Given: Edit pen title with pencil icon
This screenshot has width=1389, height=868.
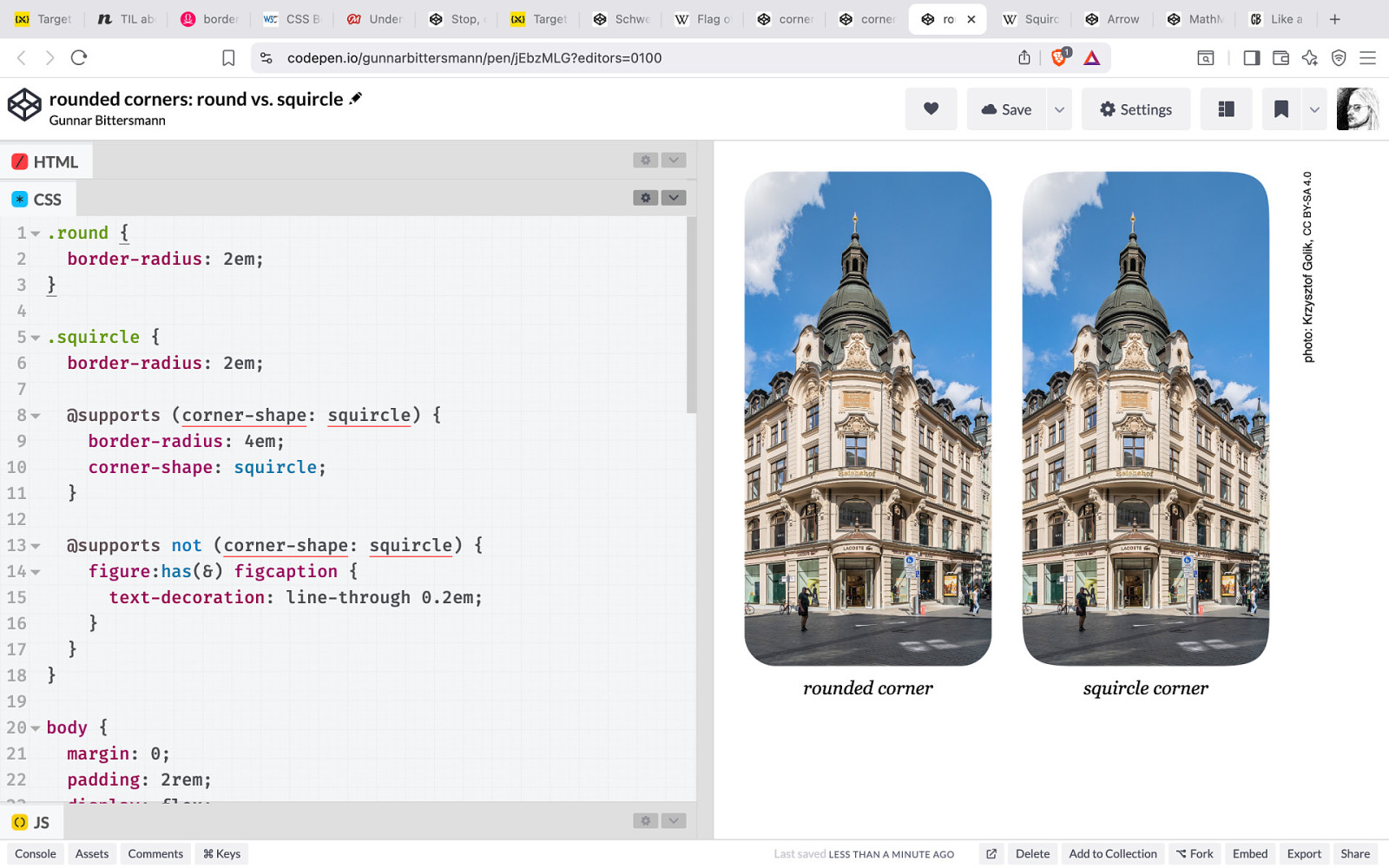Looking at the screenshot, I should point(356,98).
